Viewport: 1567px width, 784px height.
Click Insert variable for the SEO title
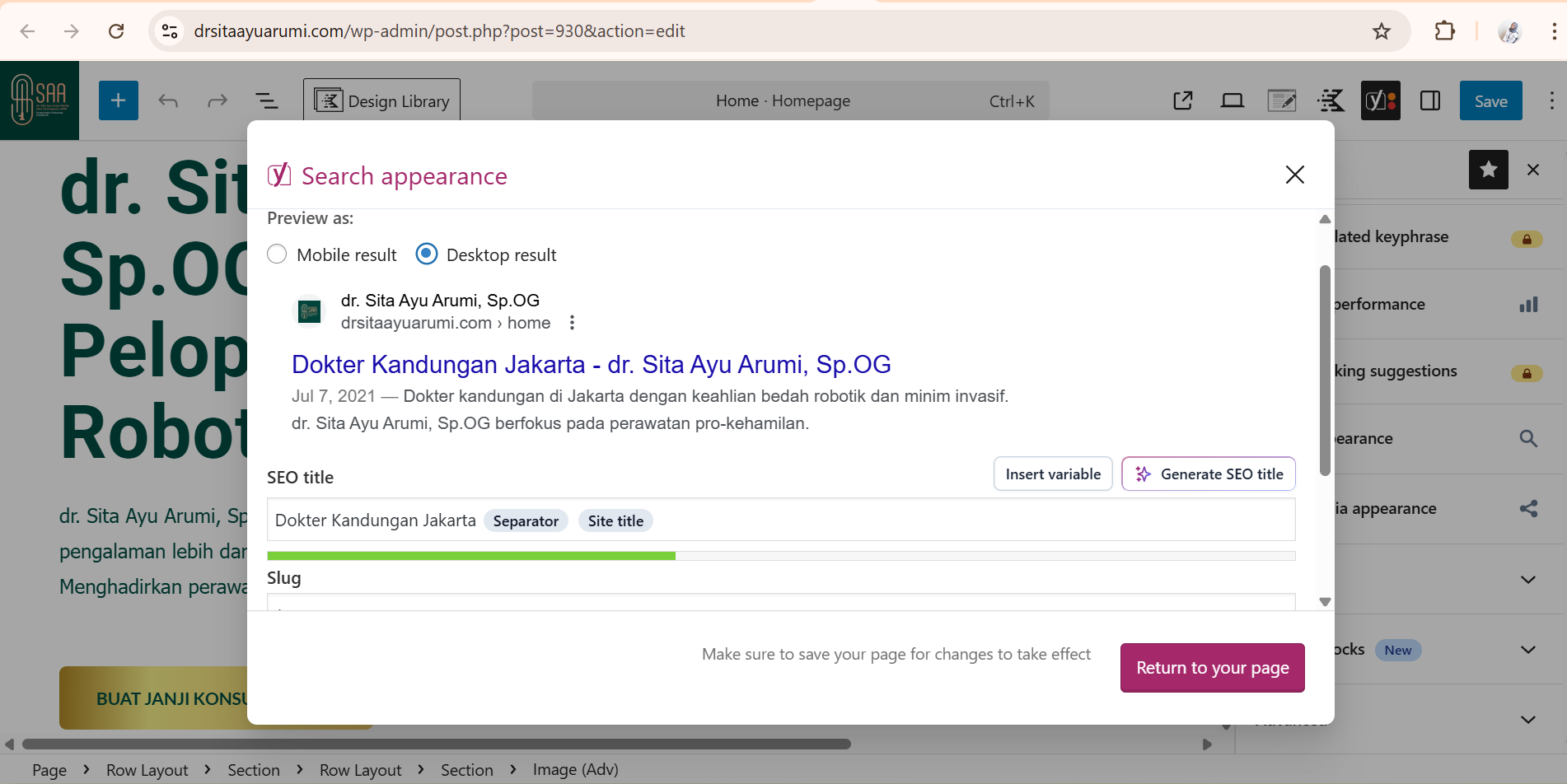point(1053,474)
